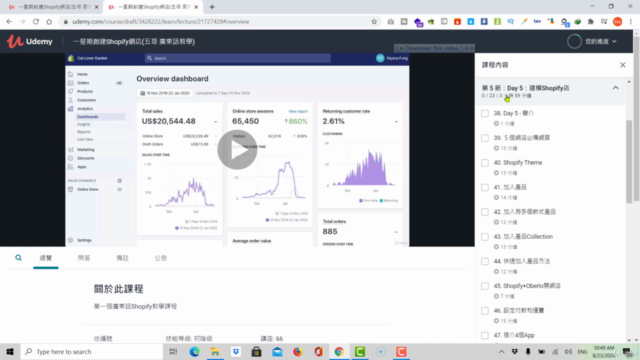640x360 pixels.
Task: Open the progress dropdown in header
Action: point(601,41)
